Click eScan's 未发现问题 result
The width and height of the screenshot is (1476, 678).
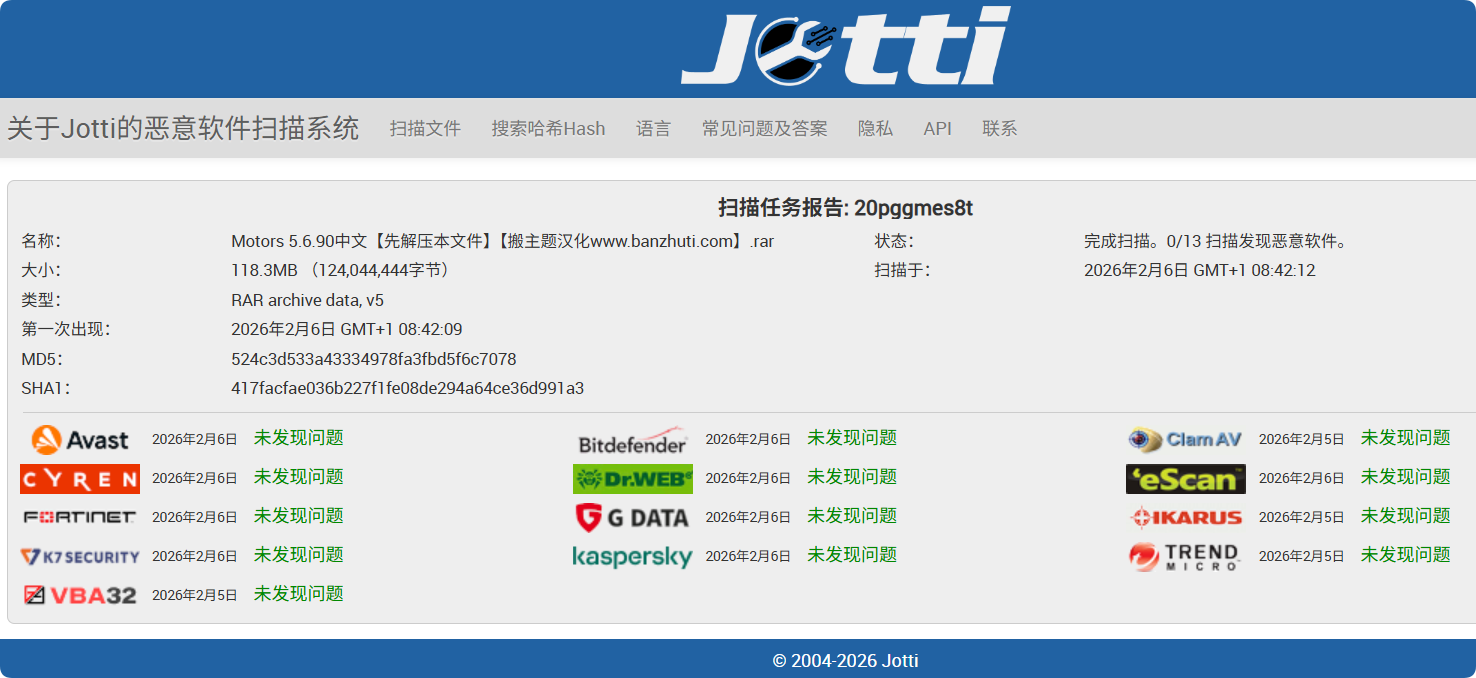click(x=1405, y=477)
